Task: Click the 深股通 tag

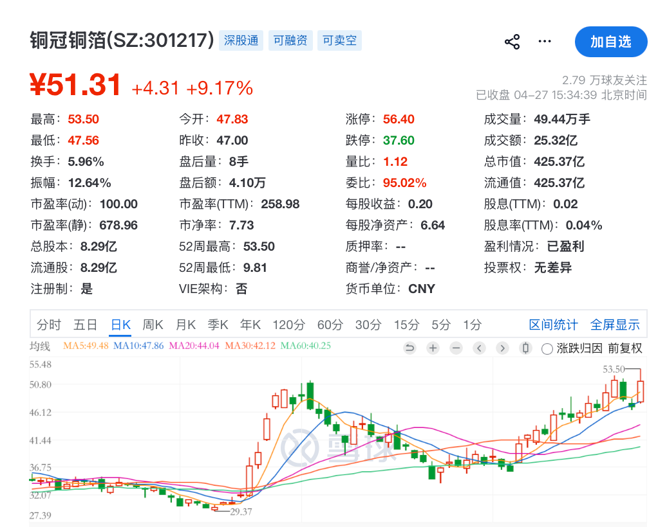Action: (240, 41)
